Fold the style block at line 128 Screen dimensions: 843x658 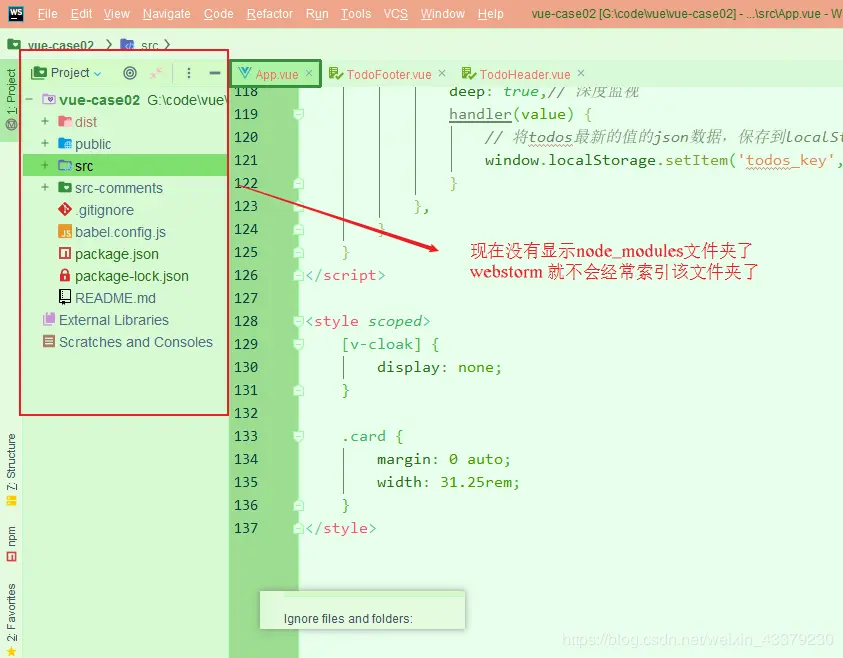coord(299,321)
